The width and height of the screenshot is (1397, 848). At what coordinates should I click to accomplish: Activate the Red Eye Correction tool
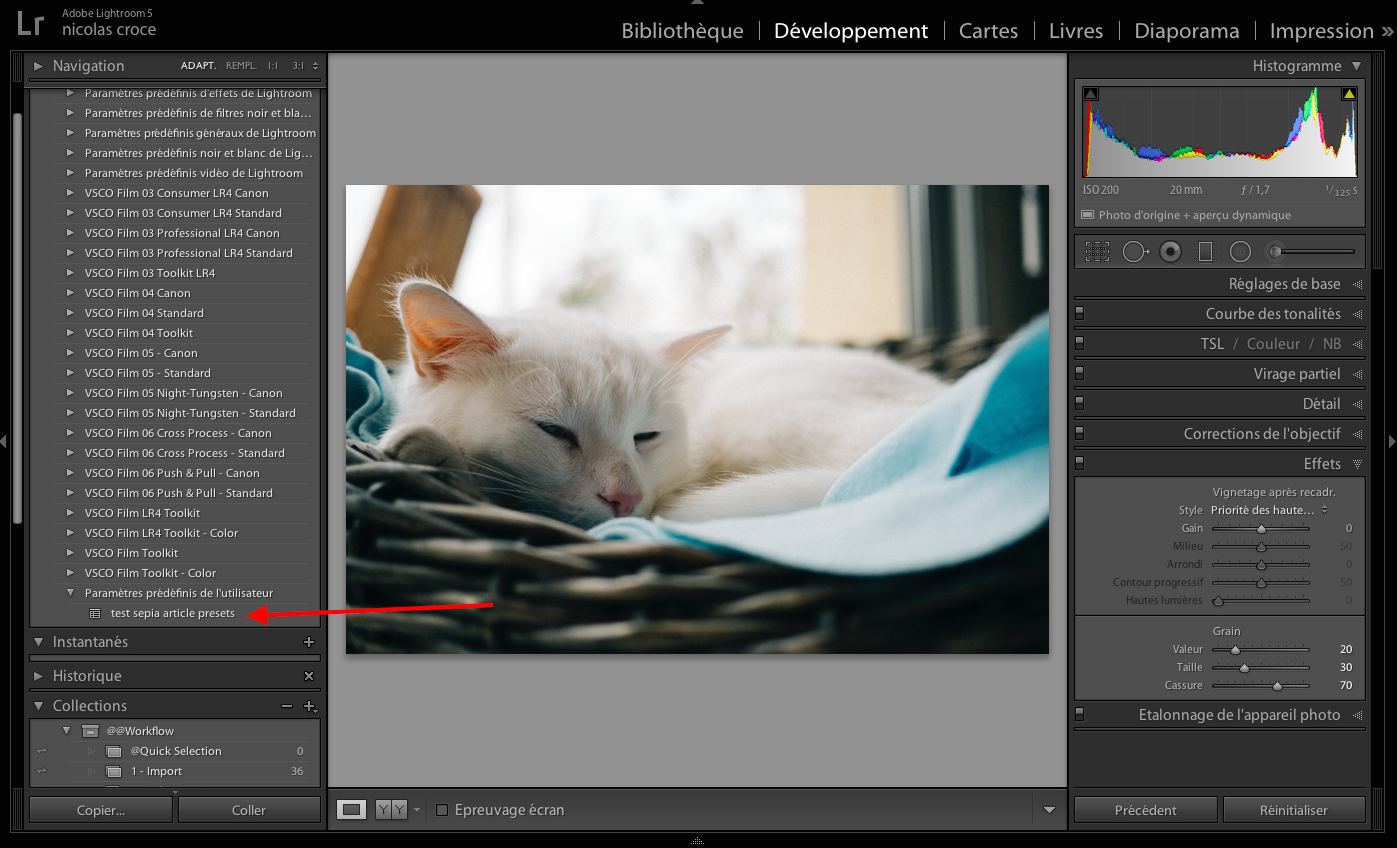[x=1170, y=252]
